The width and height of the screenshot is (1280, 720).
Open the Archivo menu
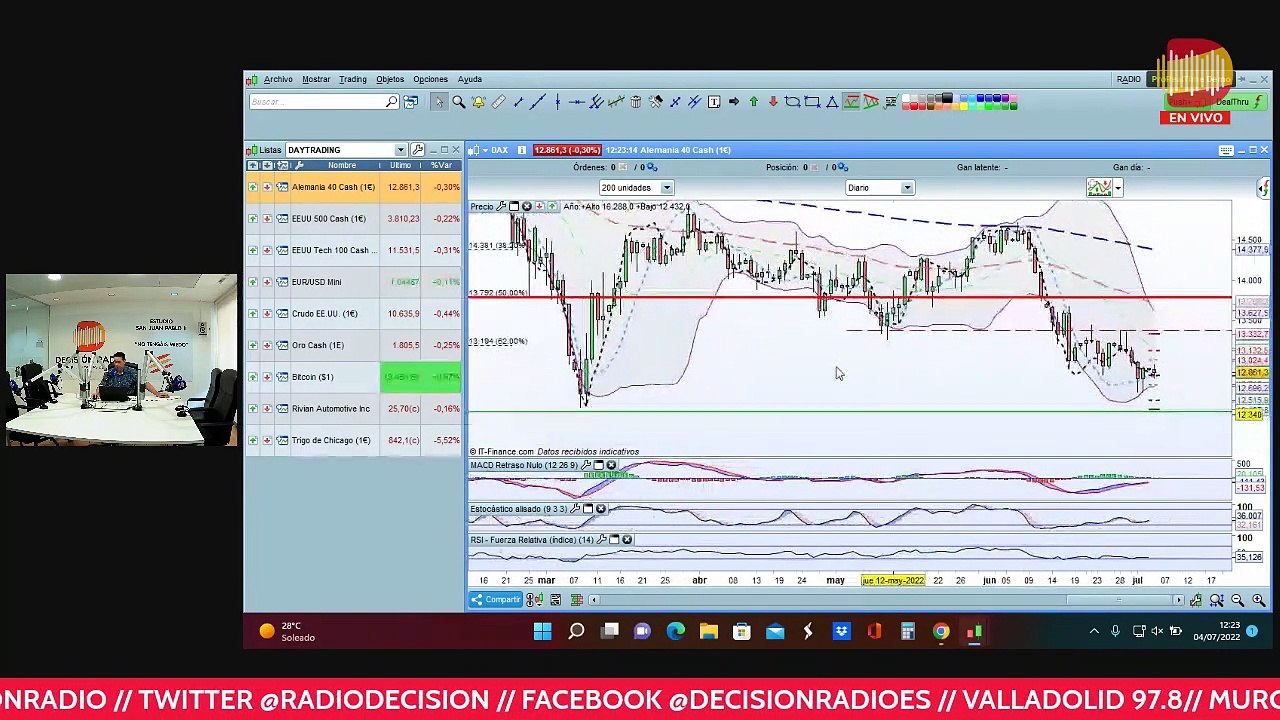coord(278,79)
